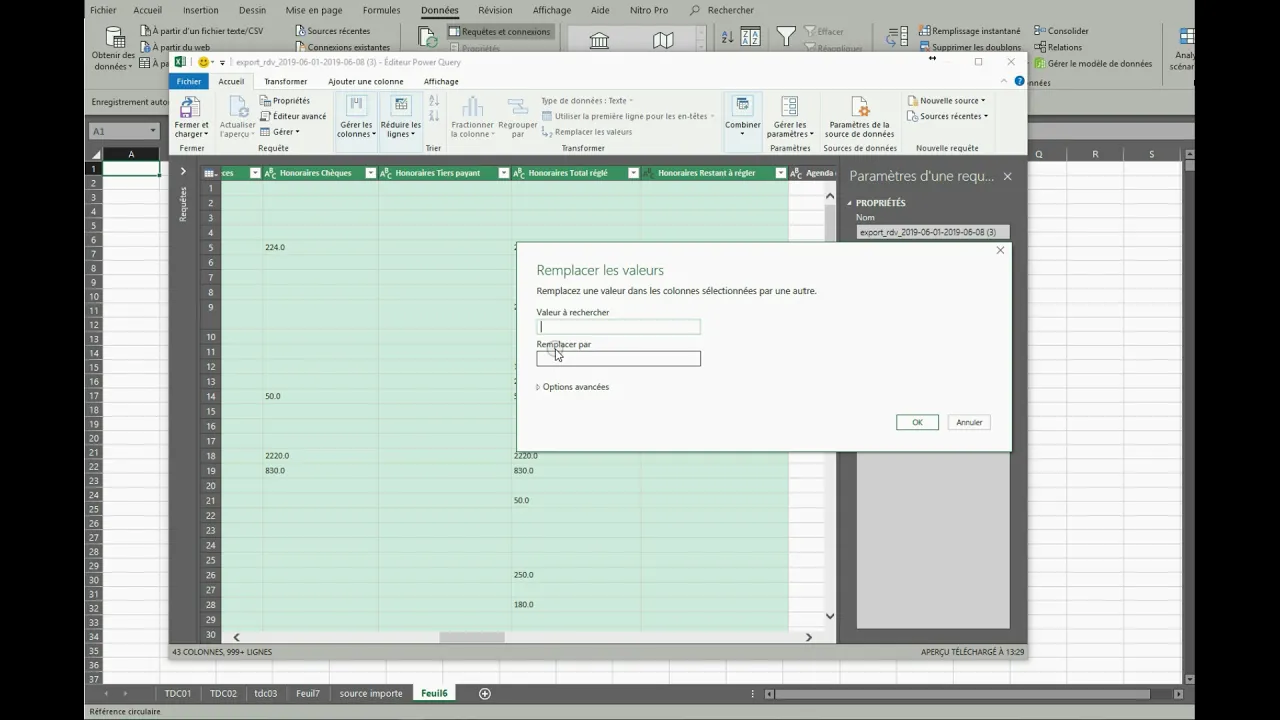Viewport: 1280px width, 720px height.
Task: Click the Combiner icon
Action: 743,106
